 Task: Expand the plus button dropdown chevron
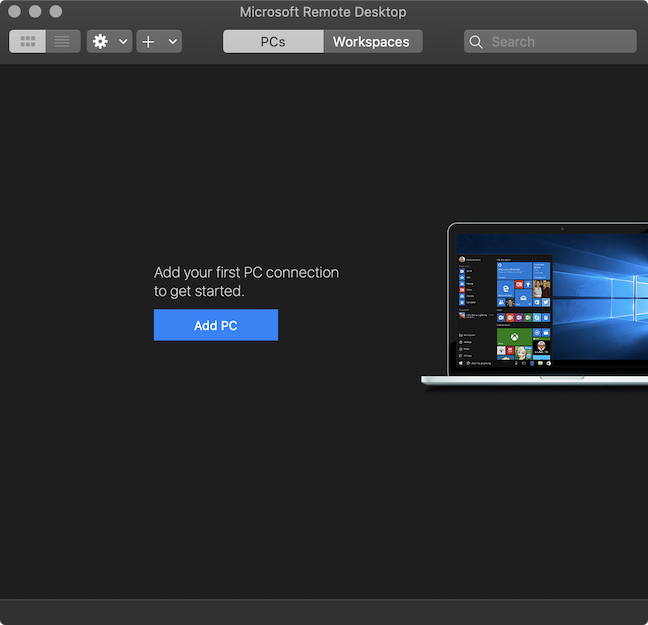point(173,41)
